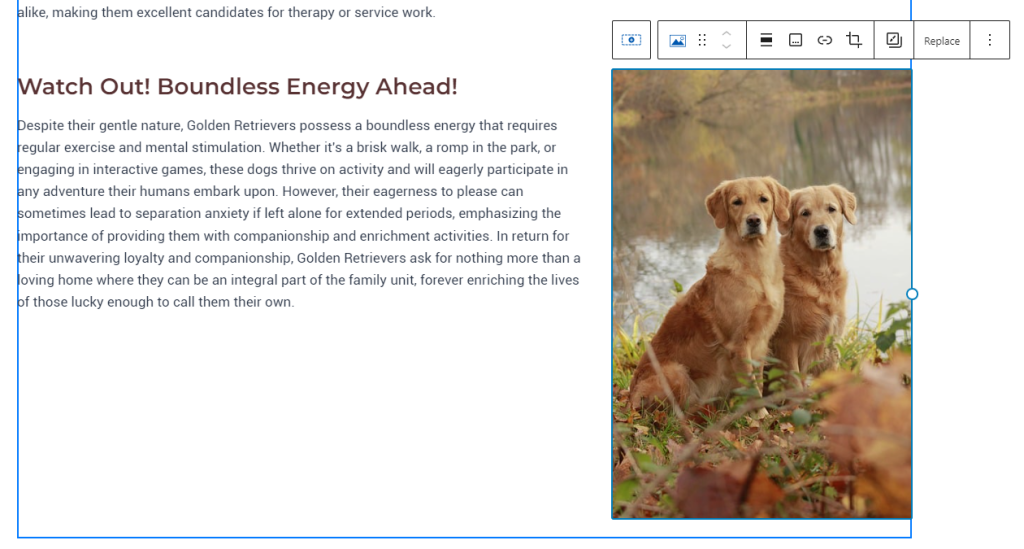Add a caption to the image
Image resolution: width=1024 pixels, height=549 pixels.
pos(795,40)
